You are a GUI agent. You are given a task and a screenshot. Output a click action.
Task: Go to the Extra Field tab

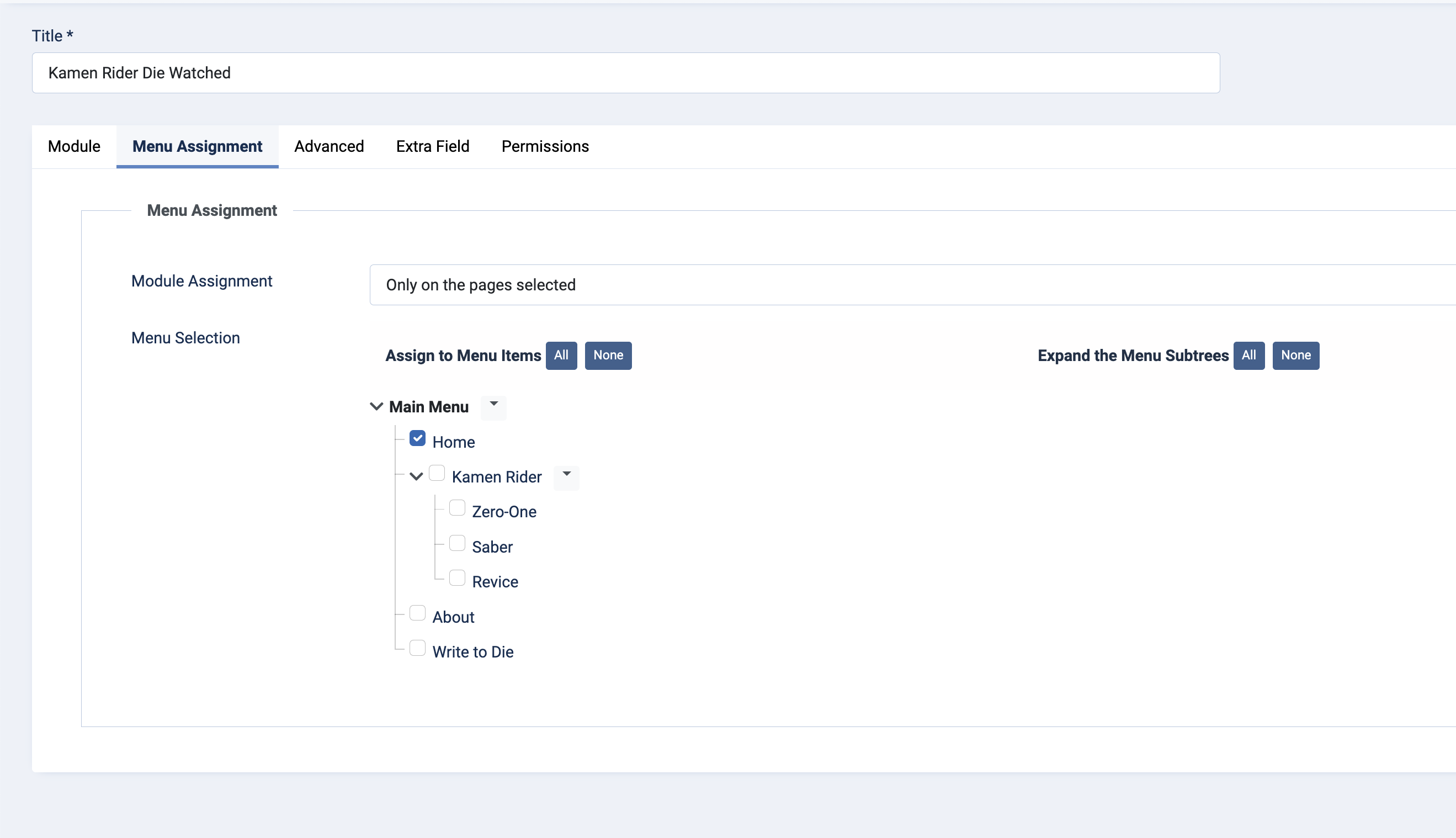click(x=433, y=146)
